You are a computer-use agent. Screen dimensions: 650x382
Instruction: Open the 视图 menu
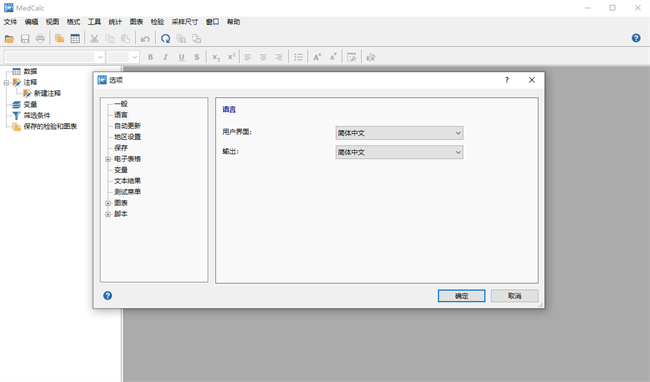pos(52,22)
